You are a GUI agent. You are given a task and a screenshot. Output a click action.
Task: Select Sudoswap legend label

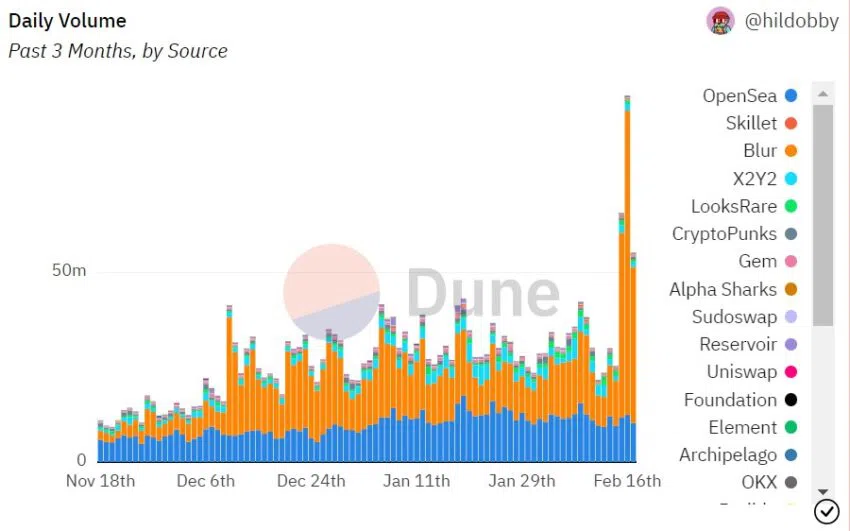(734, 317)
